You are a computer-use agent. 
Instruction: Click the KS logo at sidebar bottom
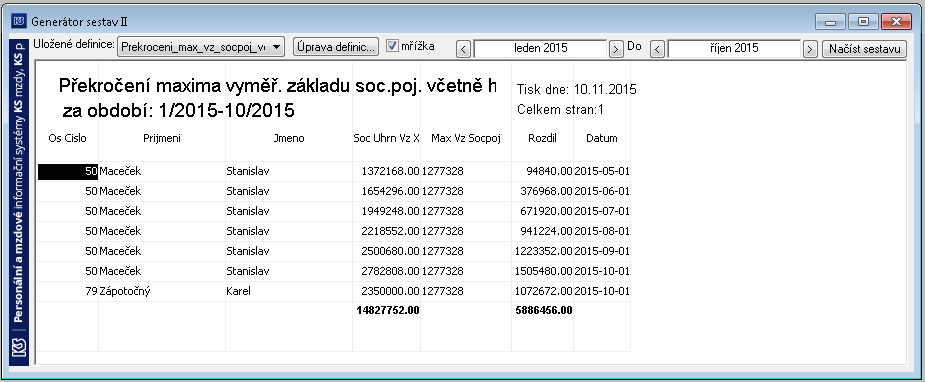tap(19, 347)
